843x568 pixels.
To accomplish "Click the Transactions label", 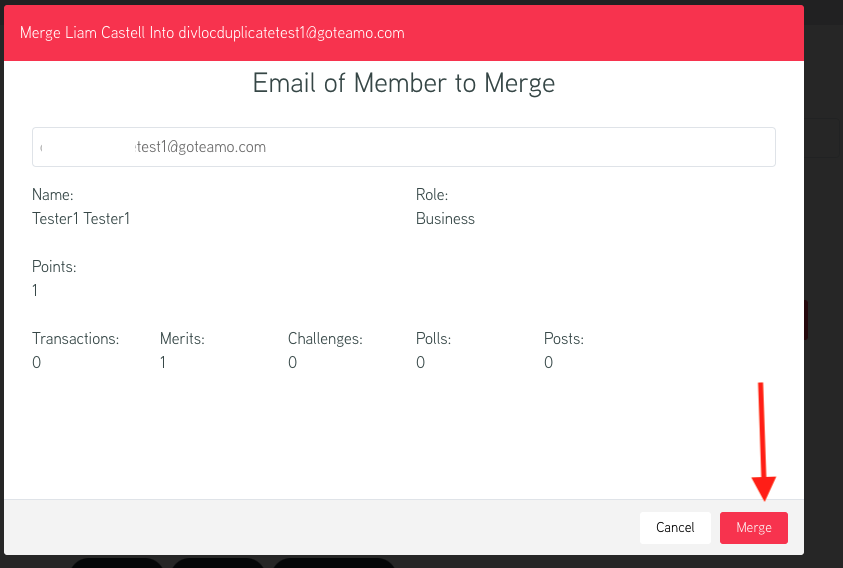I will tap(76, 339).
